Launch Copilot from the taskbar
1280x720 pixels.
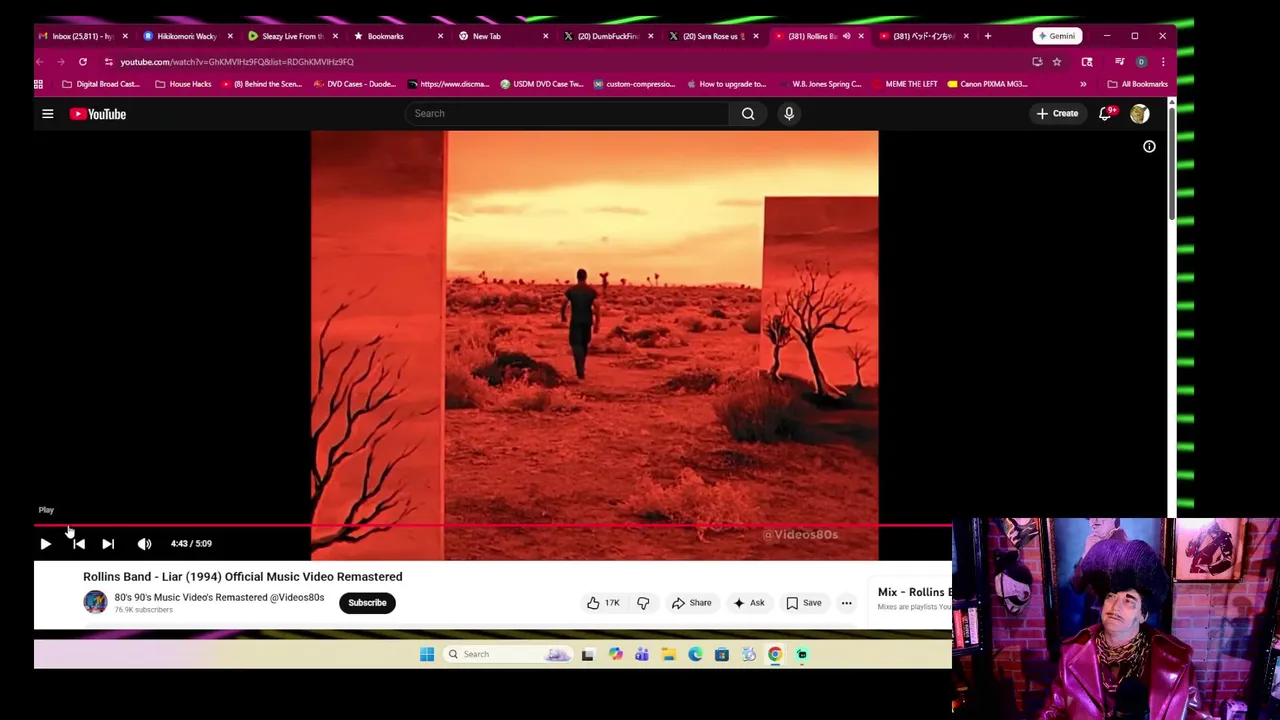point(615,655)
